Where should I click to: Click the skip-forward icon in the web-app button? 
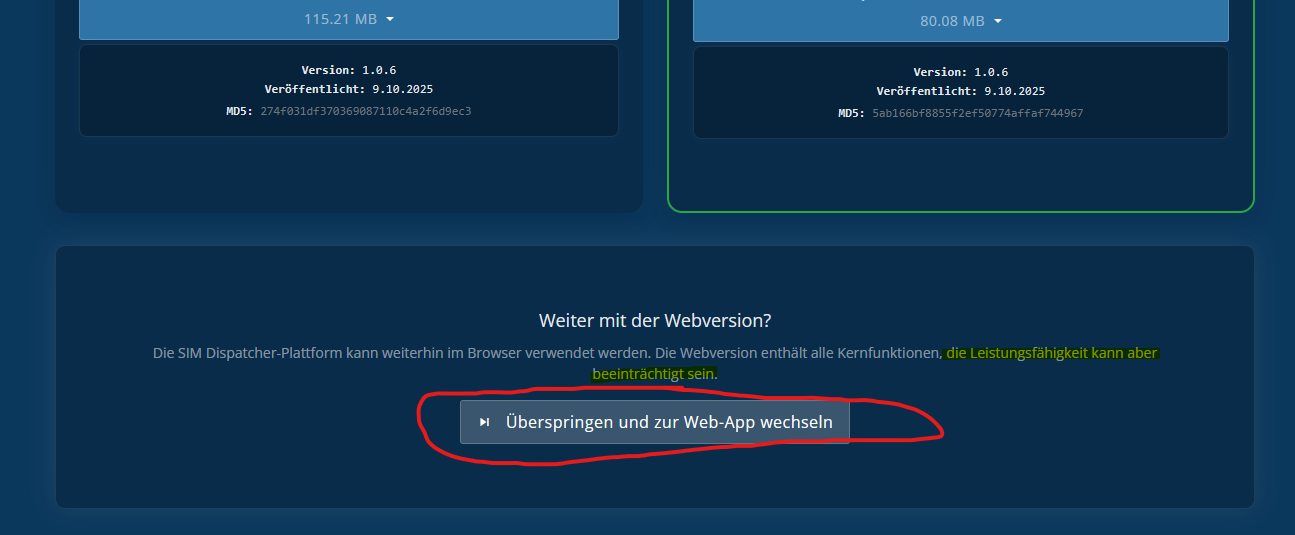(x=484, y=422)
